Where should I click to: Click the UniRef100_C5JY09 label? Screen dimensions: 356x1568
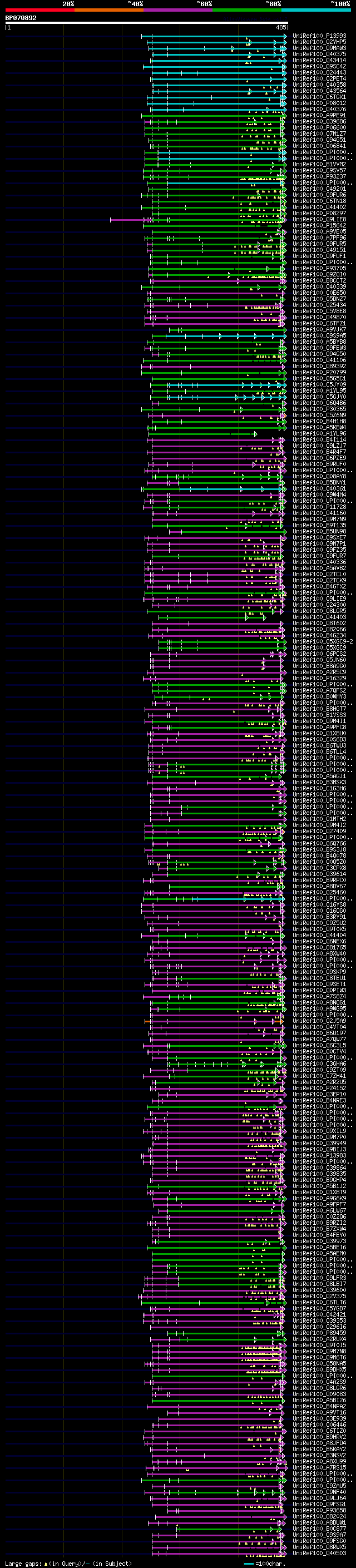click(319, 385)
